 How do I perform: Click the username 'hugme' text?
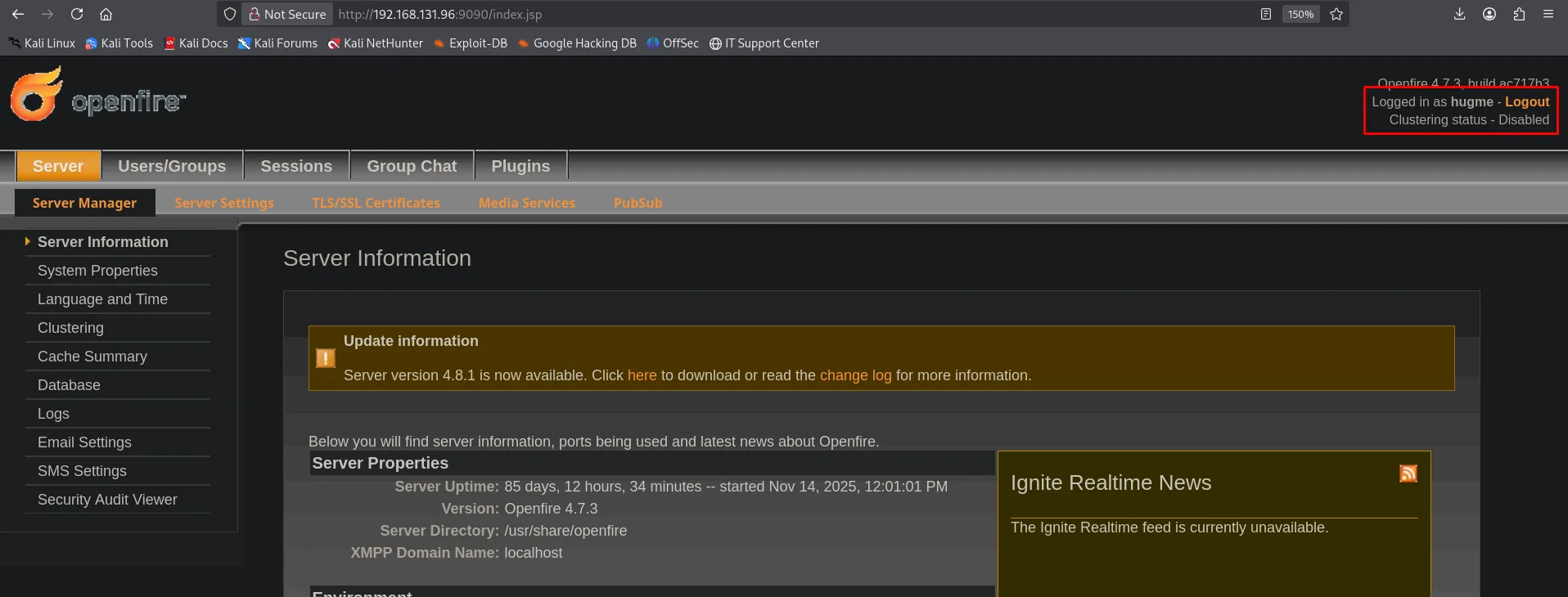coord(1472,101)
